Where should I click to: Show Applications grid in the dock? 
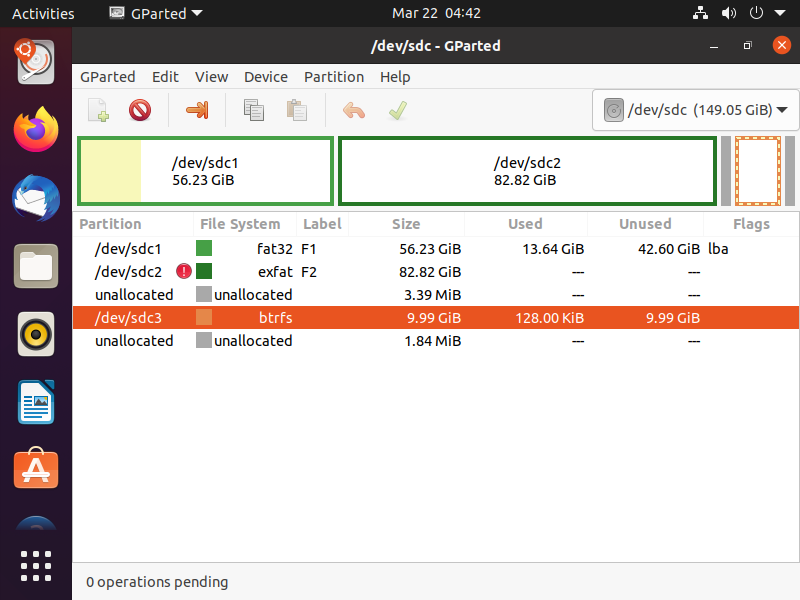pos(36,566)
